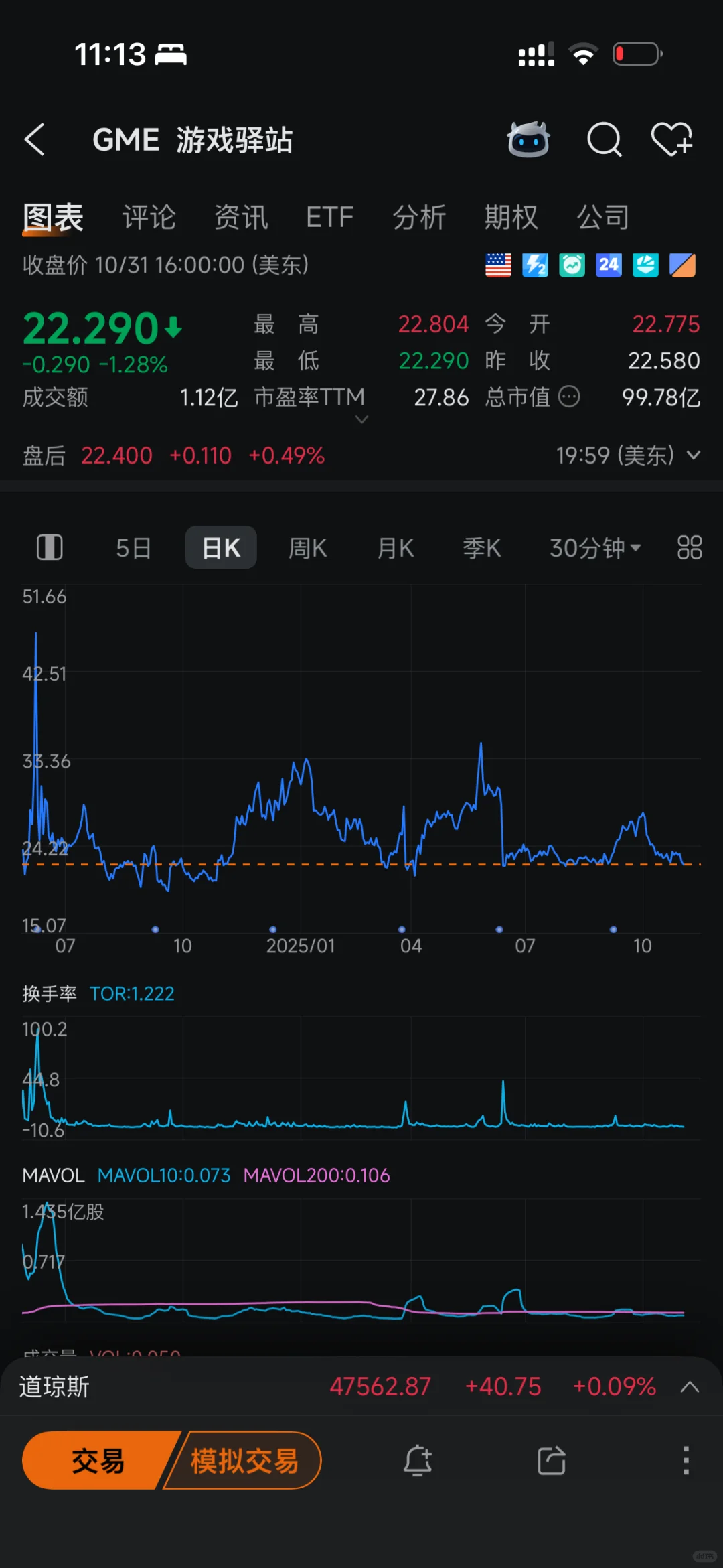
Task: Expand more stats below 市盈率TTM
Action: pos(361,420)
